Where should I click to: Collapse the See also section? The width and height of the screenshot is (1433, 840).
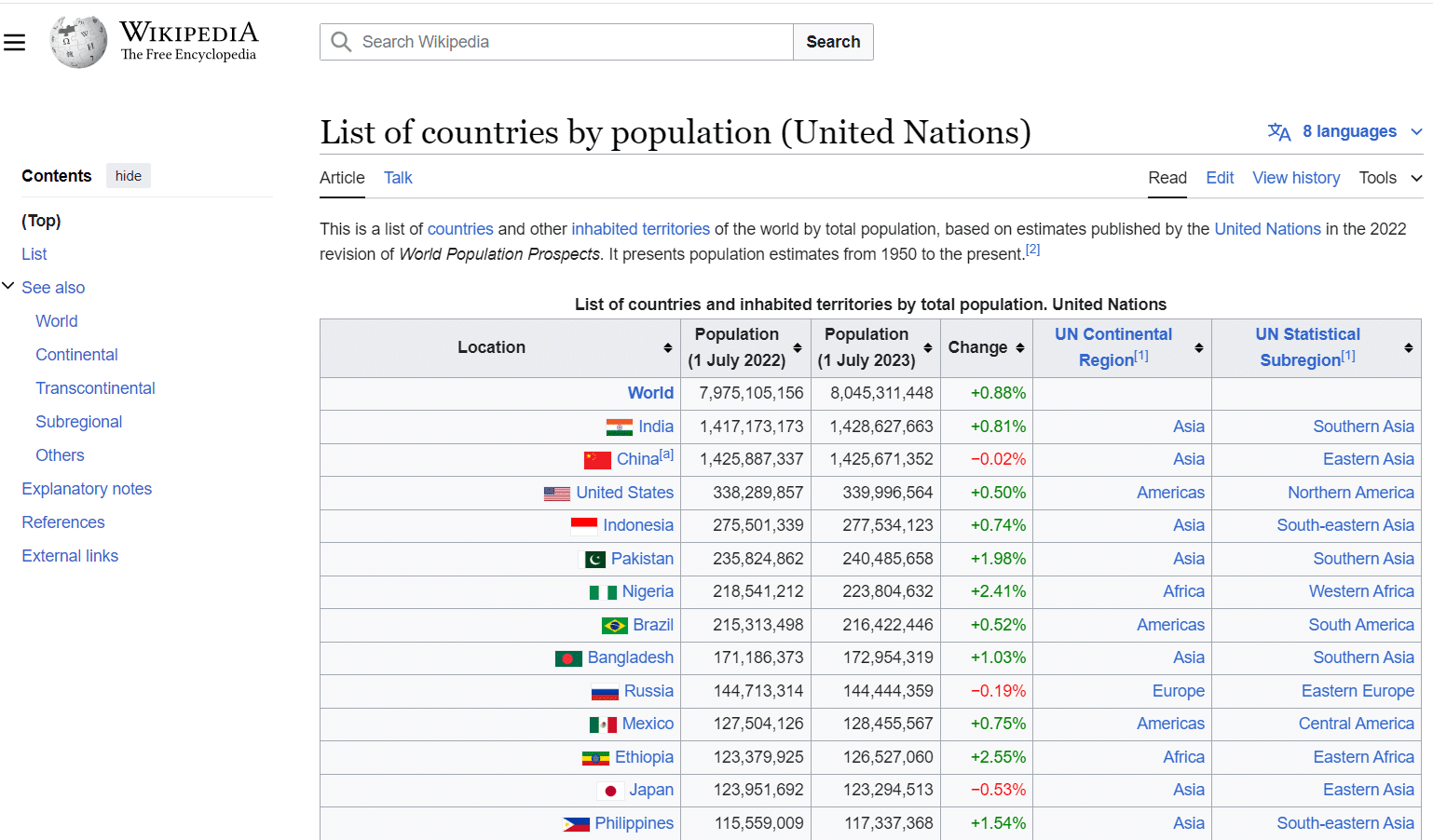(8, 287)
